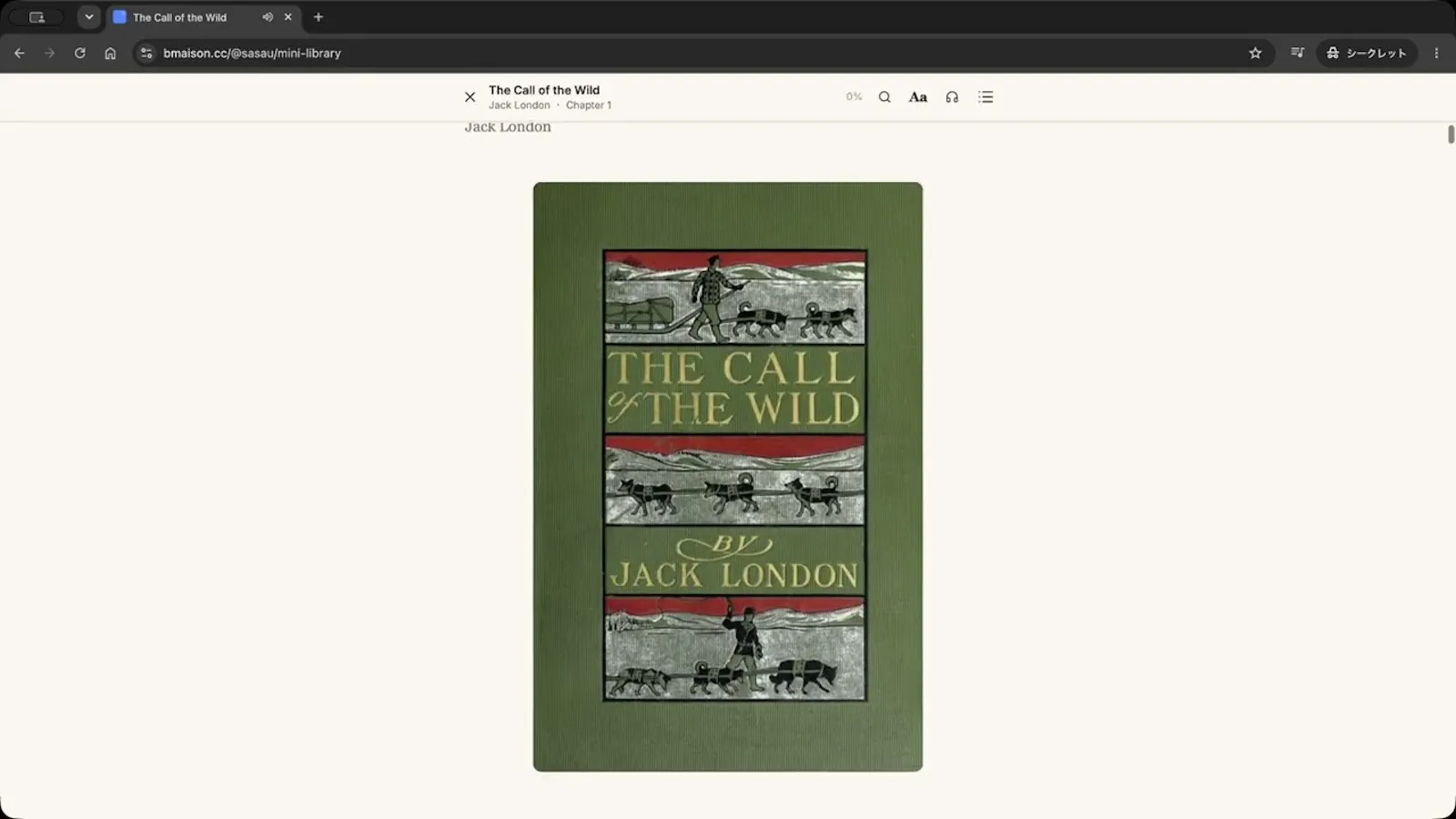Viewport: 1456px width, 819px height.
Task: Go forward using the browser forward arrow
Action: point(49,53)
